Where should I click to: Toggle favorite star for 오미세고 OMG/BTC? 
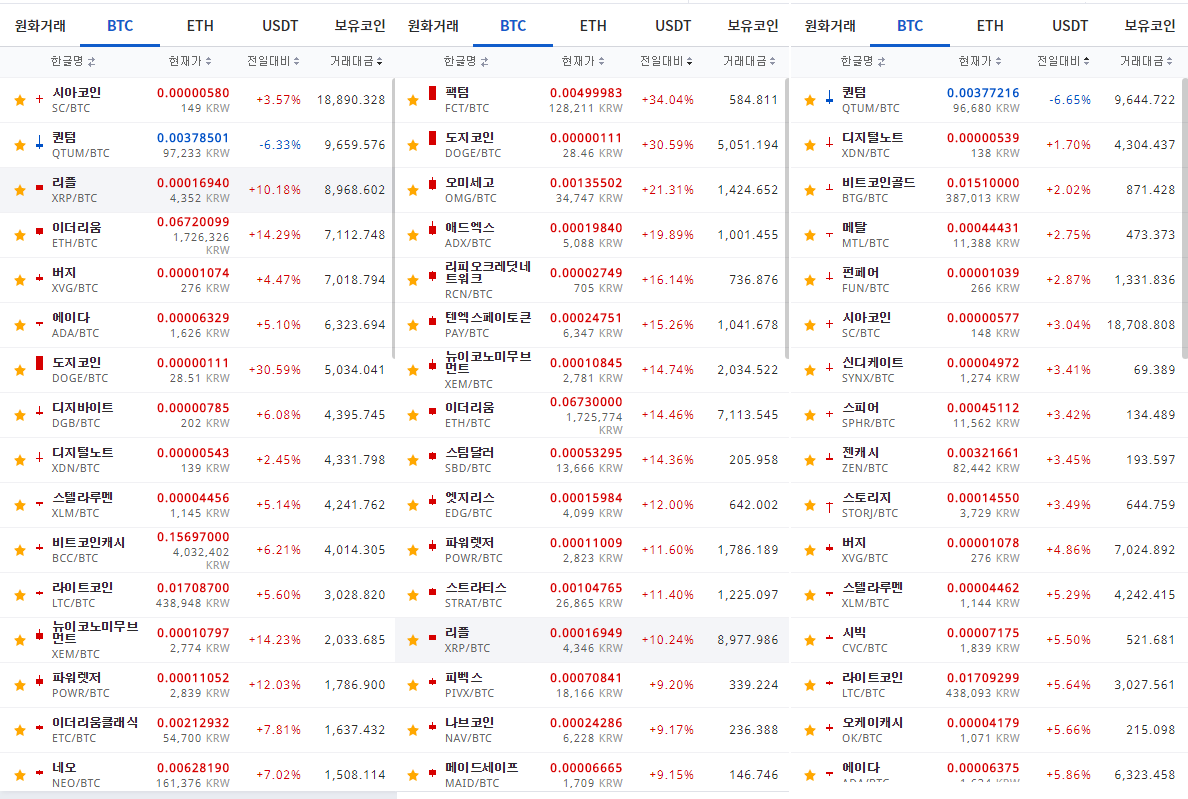(x=413, y=190)
